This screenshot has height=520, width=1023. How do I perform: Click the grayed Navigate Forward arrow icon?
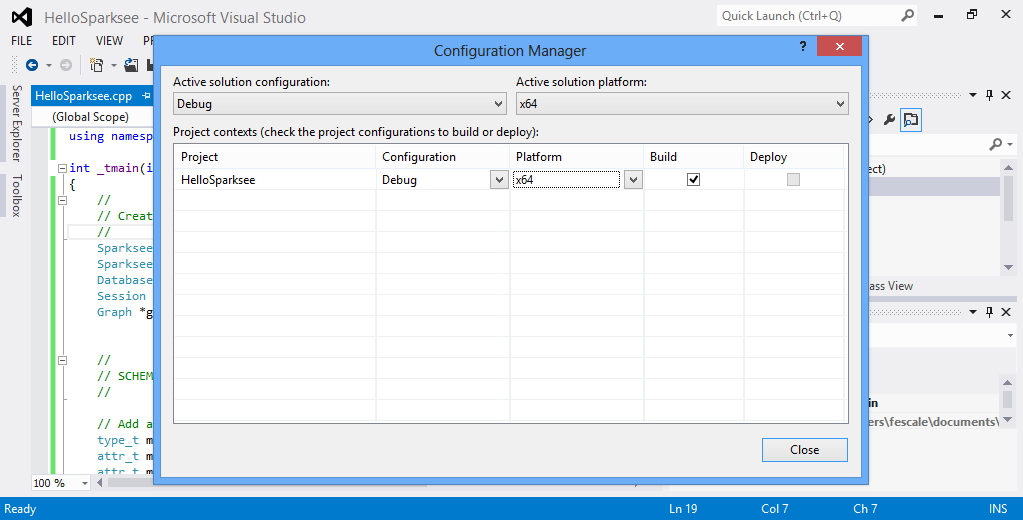[x=66, y=65]
